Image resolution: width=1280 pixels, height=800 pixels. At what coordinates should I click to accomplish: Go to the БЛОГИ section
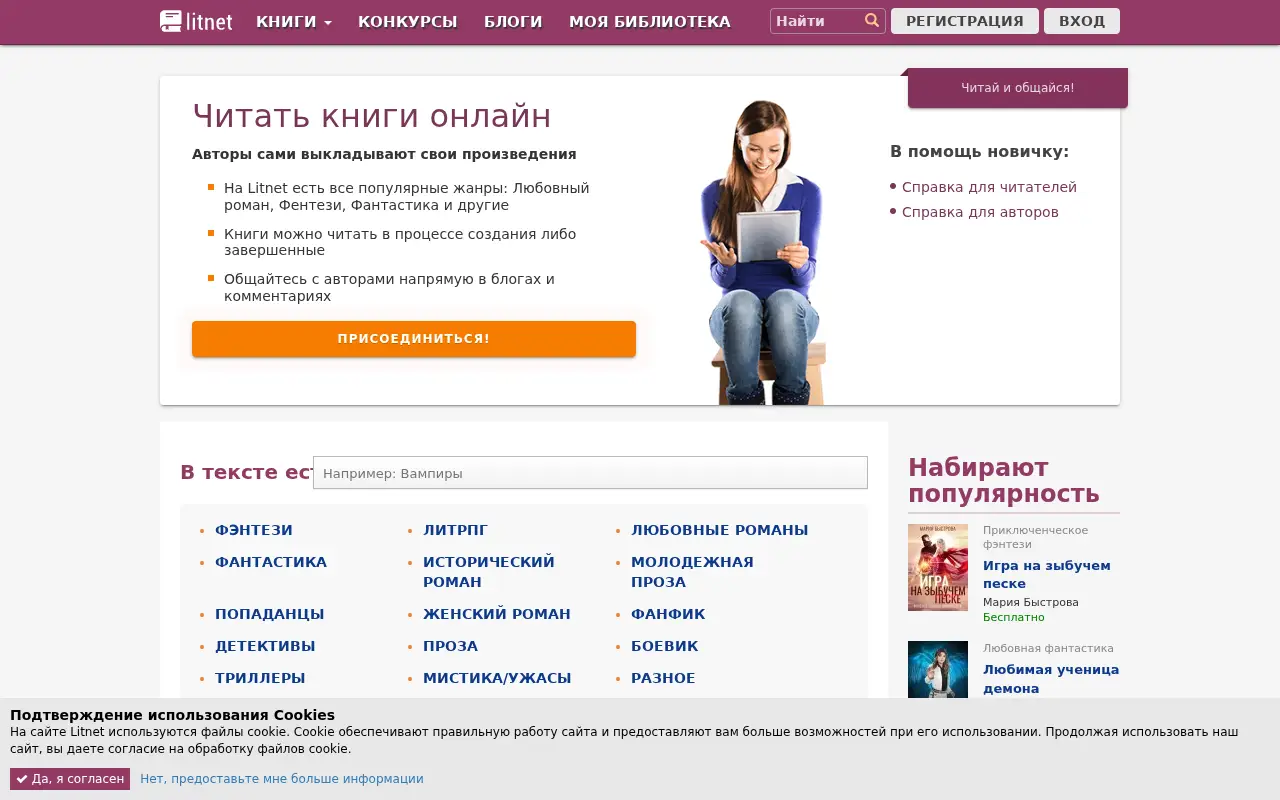513,22
